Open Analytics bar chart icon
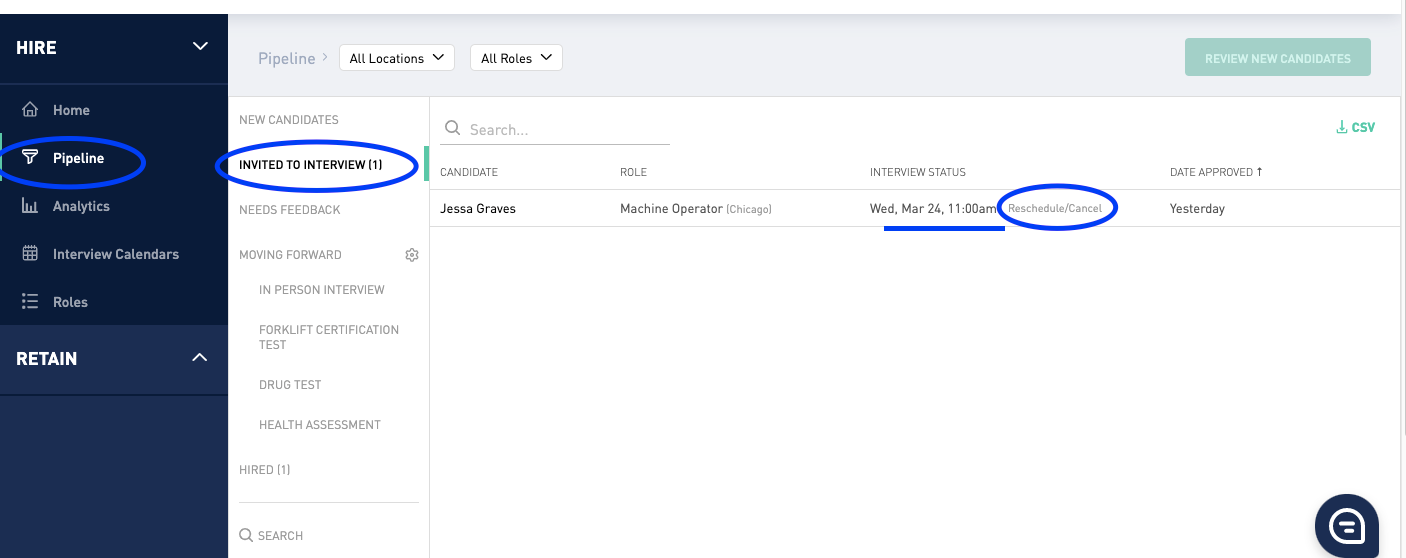 coord(31,206)
